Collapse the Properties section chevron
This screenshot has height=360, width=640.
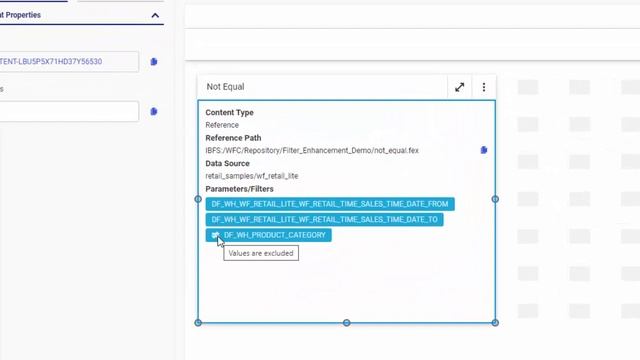[155, 16]
